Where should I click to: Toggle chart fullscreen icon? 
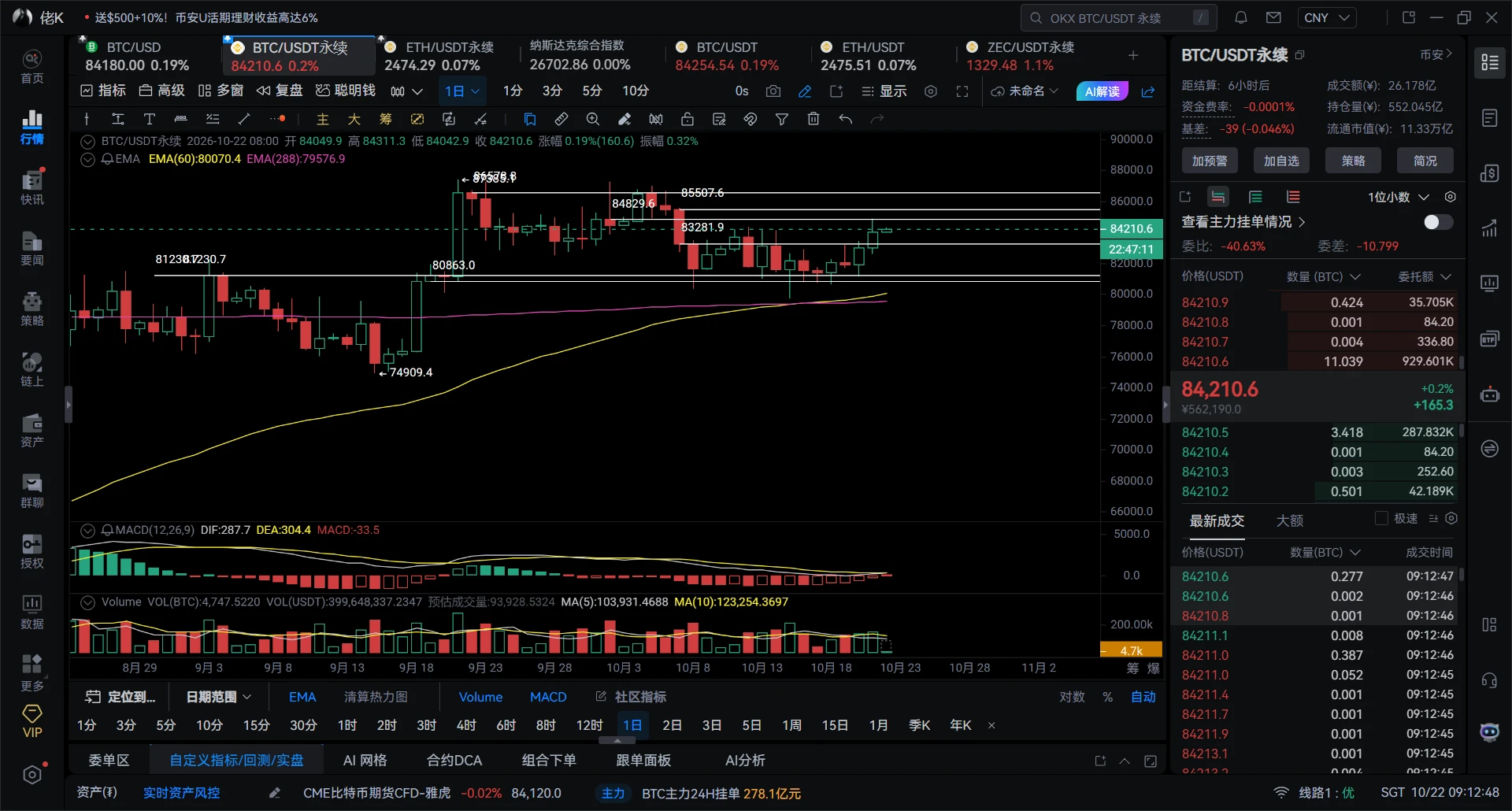962,91
